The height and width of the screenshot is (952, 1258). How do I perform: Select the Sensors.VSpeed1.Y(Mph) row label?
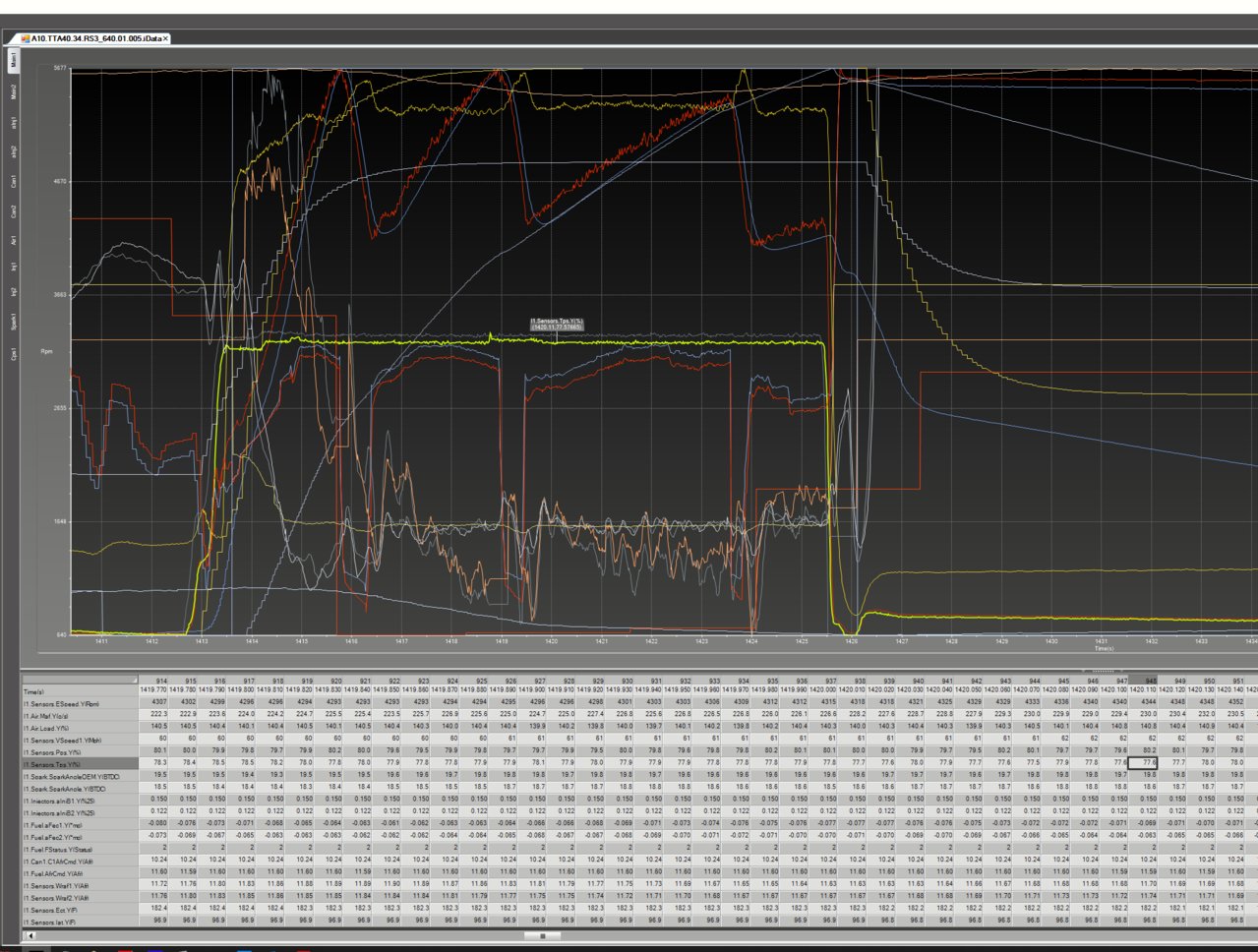80,740
